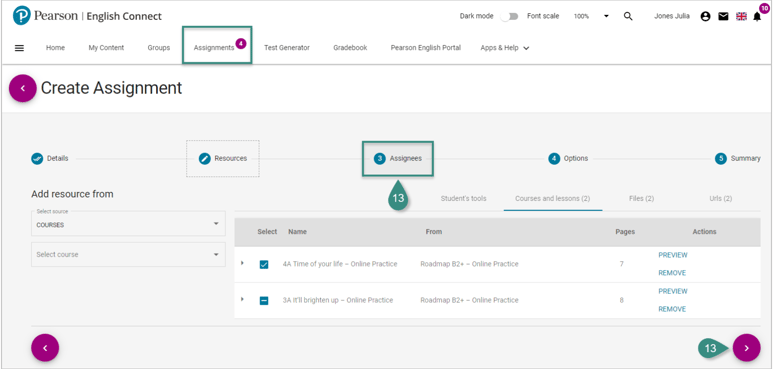
Task: Click the page count 8 cell
Action: 622,300
